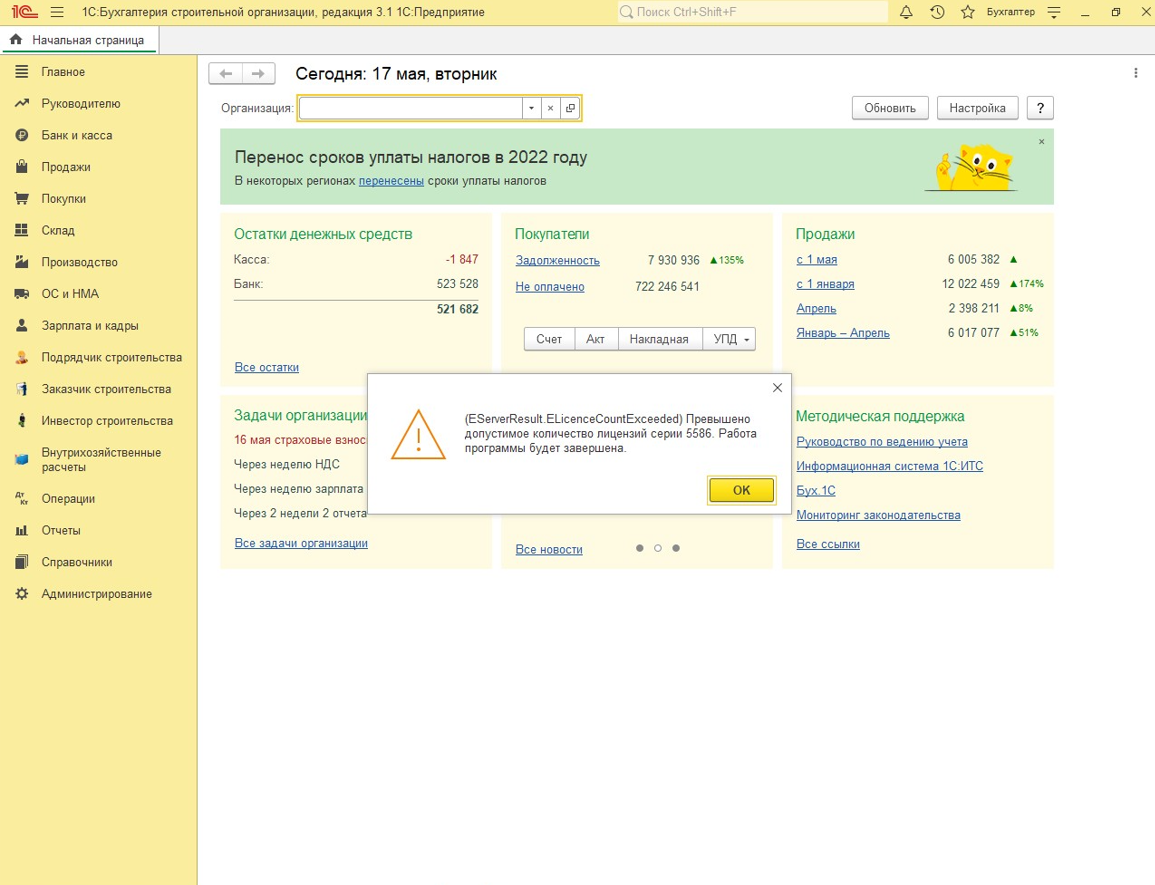Viewport: 1155px width, 885px height.
Task: Click the question mark help button
Action: click(x=1040, y=108)
